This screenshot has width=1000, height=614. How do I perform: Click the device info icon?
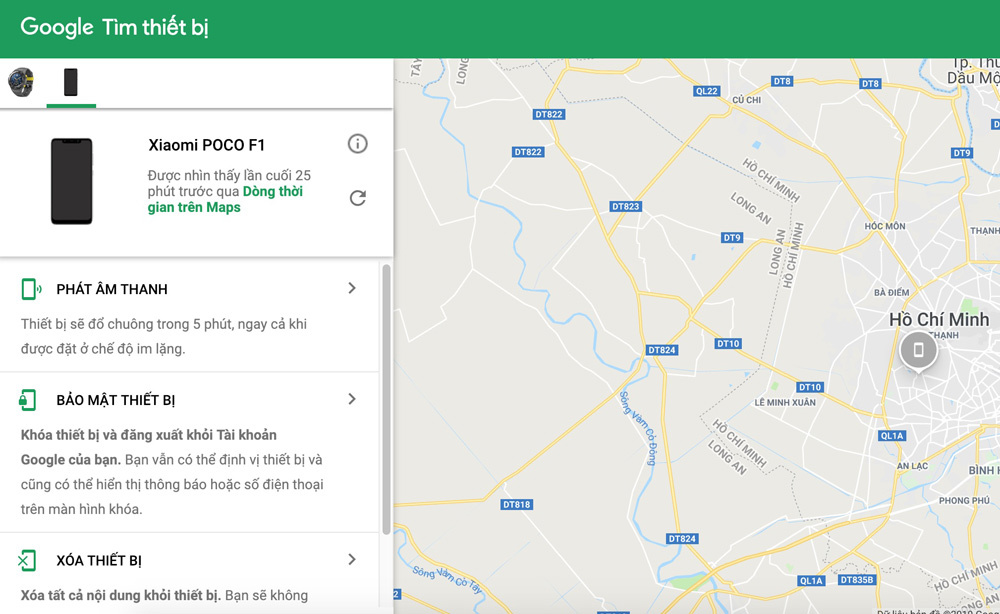(x=357, y=144)
